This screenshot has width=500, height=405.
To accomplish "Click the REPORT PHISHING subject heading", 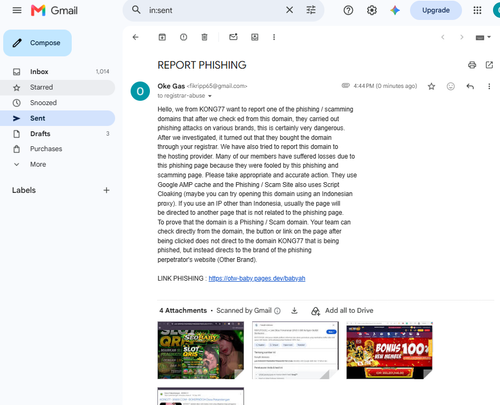I will [x=202, y=65].
